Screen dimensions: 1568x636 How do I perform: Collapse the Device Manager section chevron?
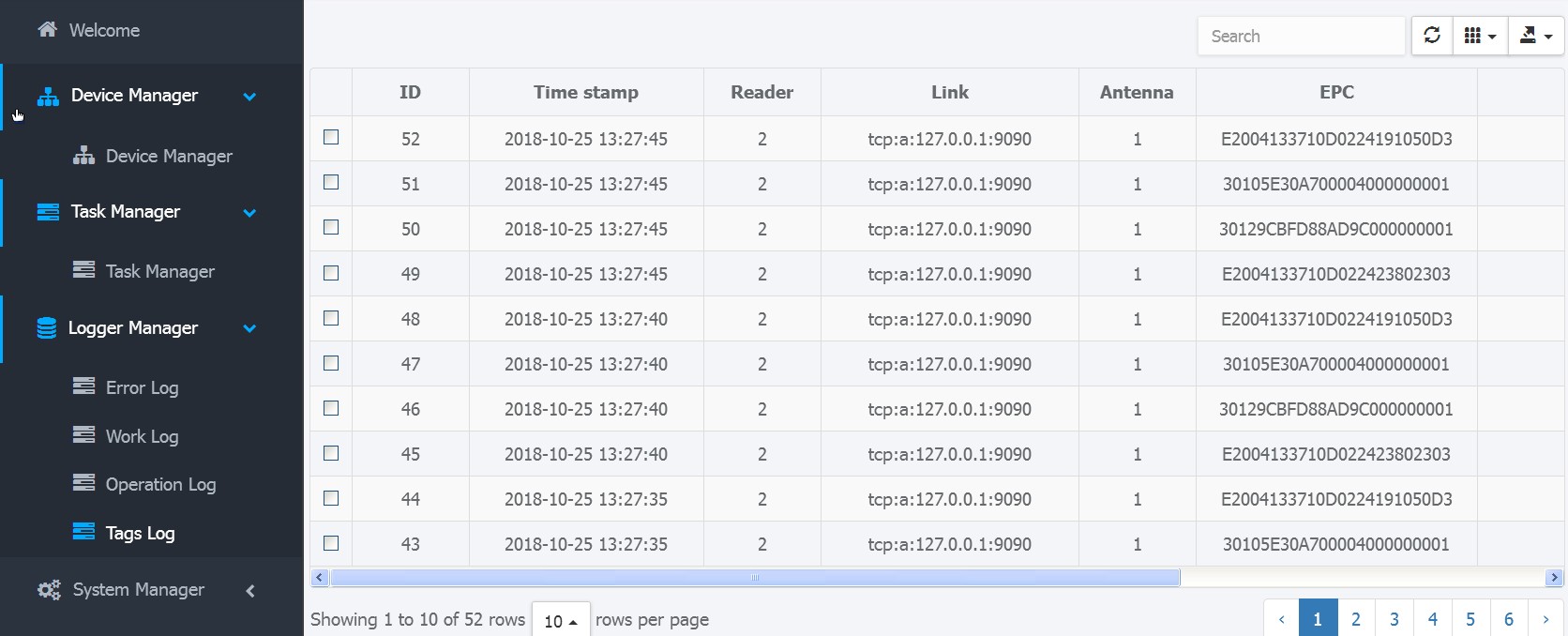click(x=249, y=96)
